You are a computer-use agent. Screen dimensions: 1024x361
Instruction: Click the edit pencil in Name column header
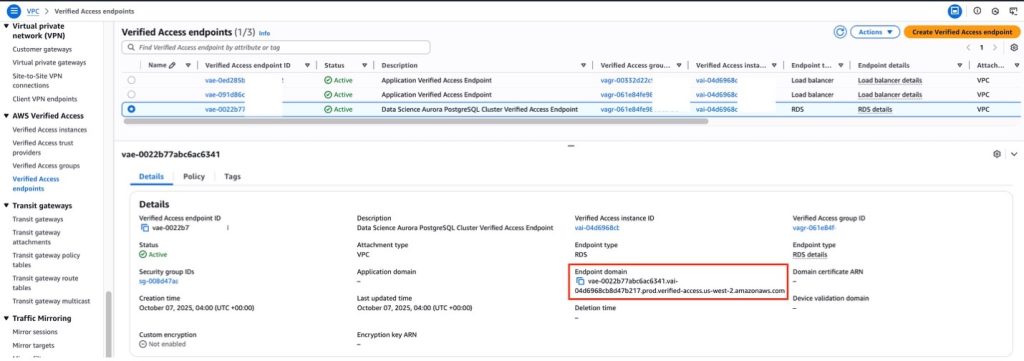pos(172,65)
